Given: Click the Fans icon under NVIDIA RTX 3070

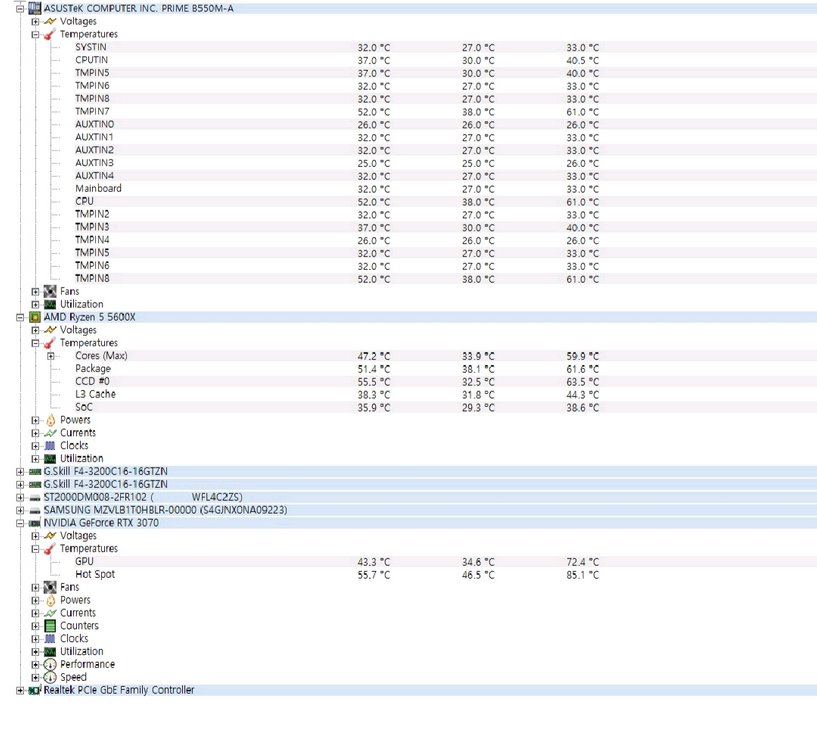Looking at the screenshot, I should [50, 587].
